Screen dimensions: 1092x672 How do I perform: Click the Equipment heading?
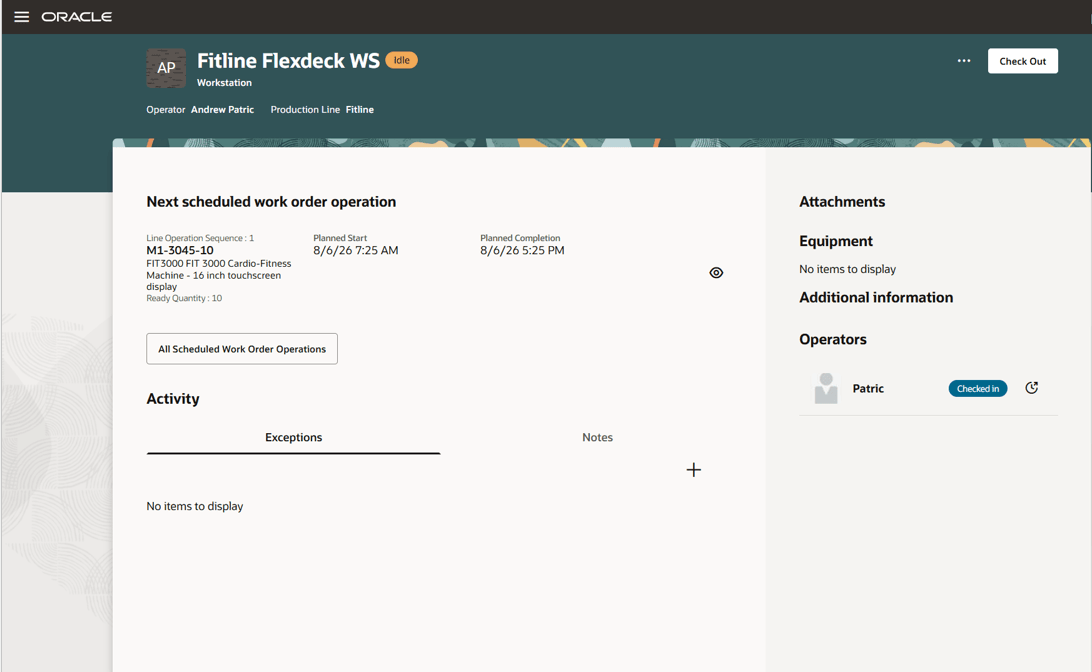[x=836, y=241]
